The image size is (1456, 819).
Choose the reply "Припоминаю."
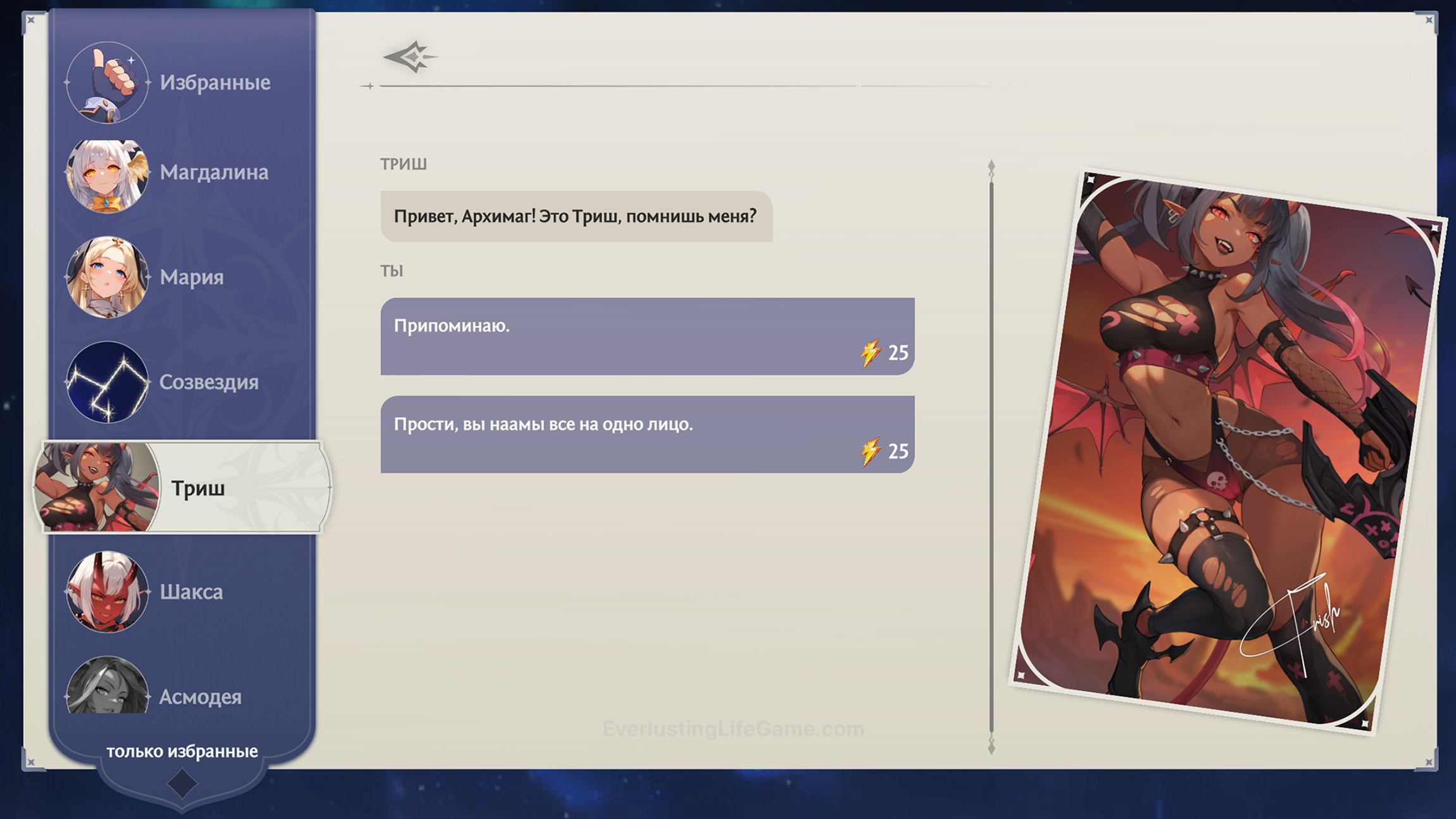point(647,336)
